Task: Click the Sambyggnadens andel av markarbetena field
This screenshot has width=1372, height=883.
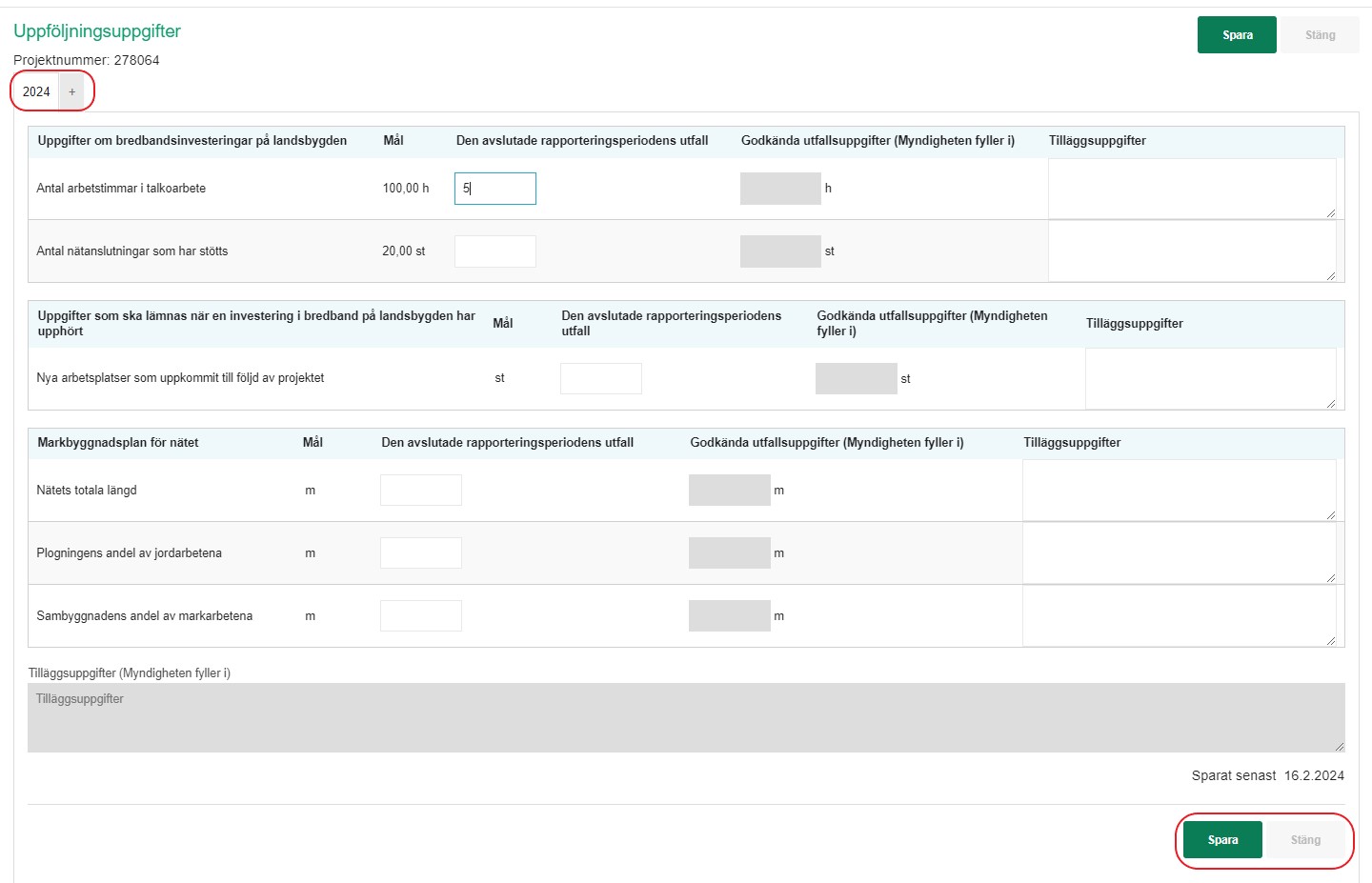Action: pyautogui.click(x=421, y=615)
